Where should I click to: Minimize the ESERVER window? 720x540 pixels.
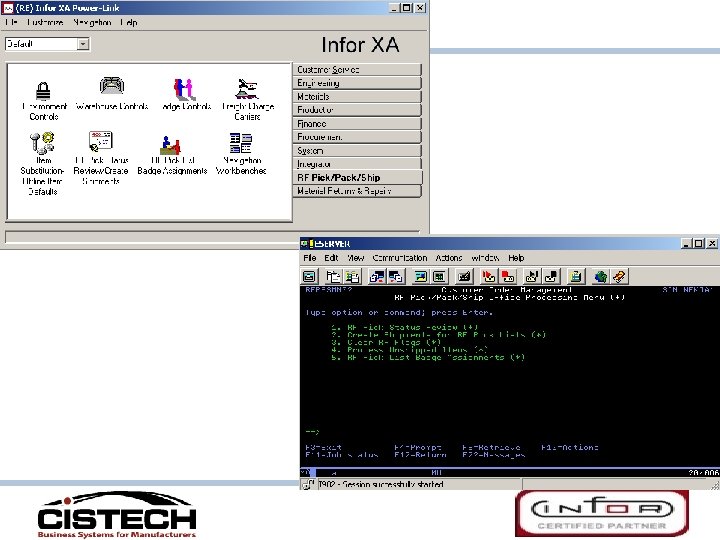[x=686, y=243]
